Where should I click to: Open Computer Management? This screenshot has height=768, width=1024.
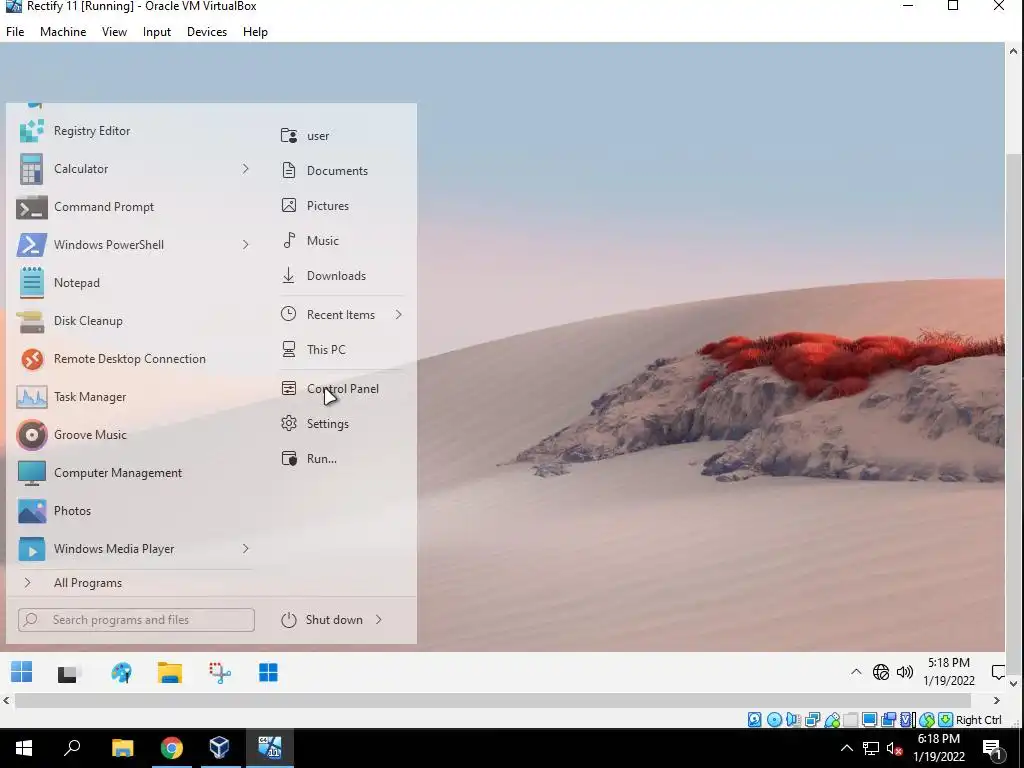click(x=118, y=473)
